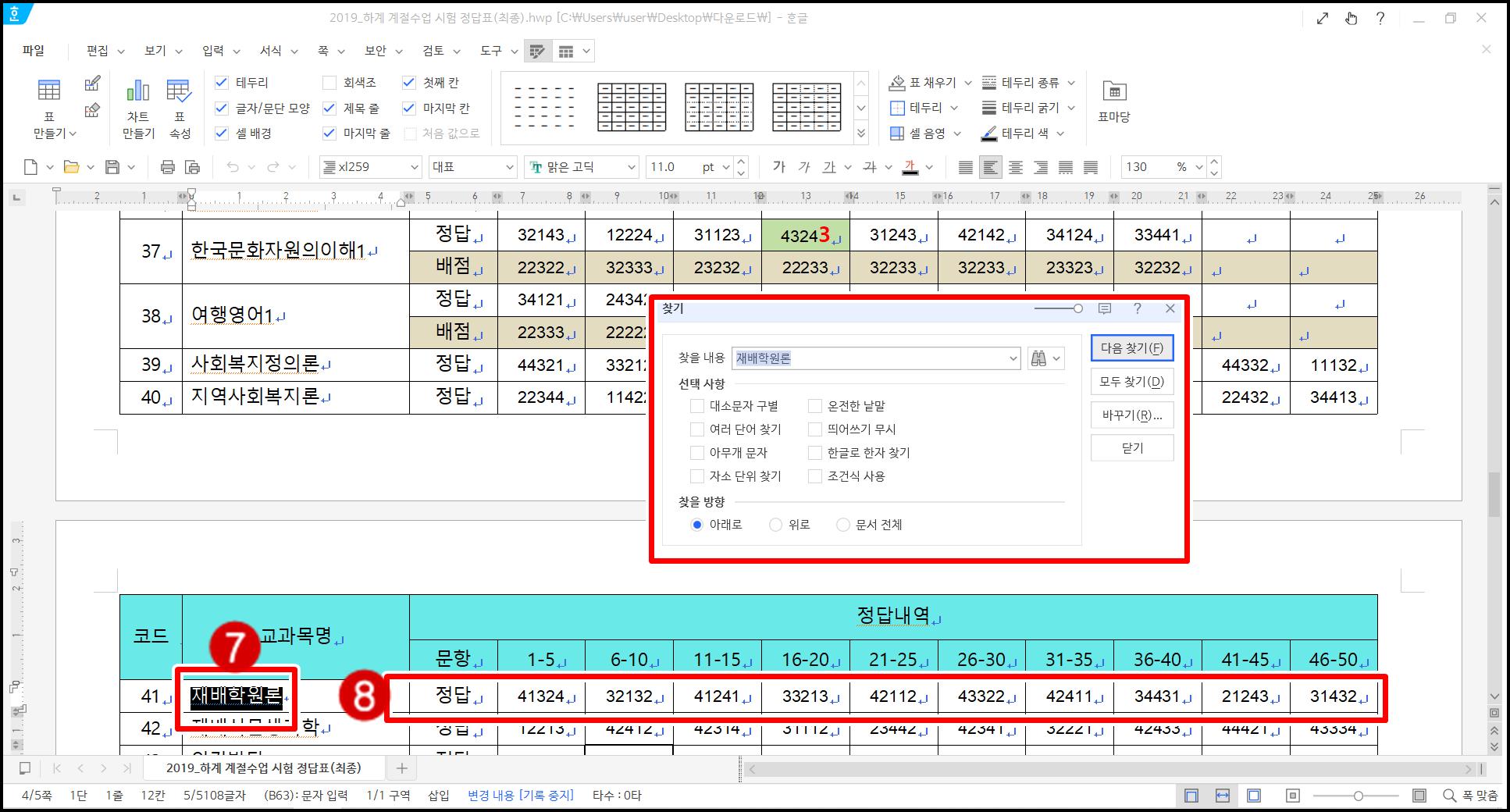Select the 문서 전체 search direction
The width and height of the screenshot is (1510, 812).
point(843,525)
